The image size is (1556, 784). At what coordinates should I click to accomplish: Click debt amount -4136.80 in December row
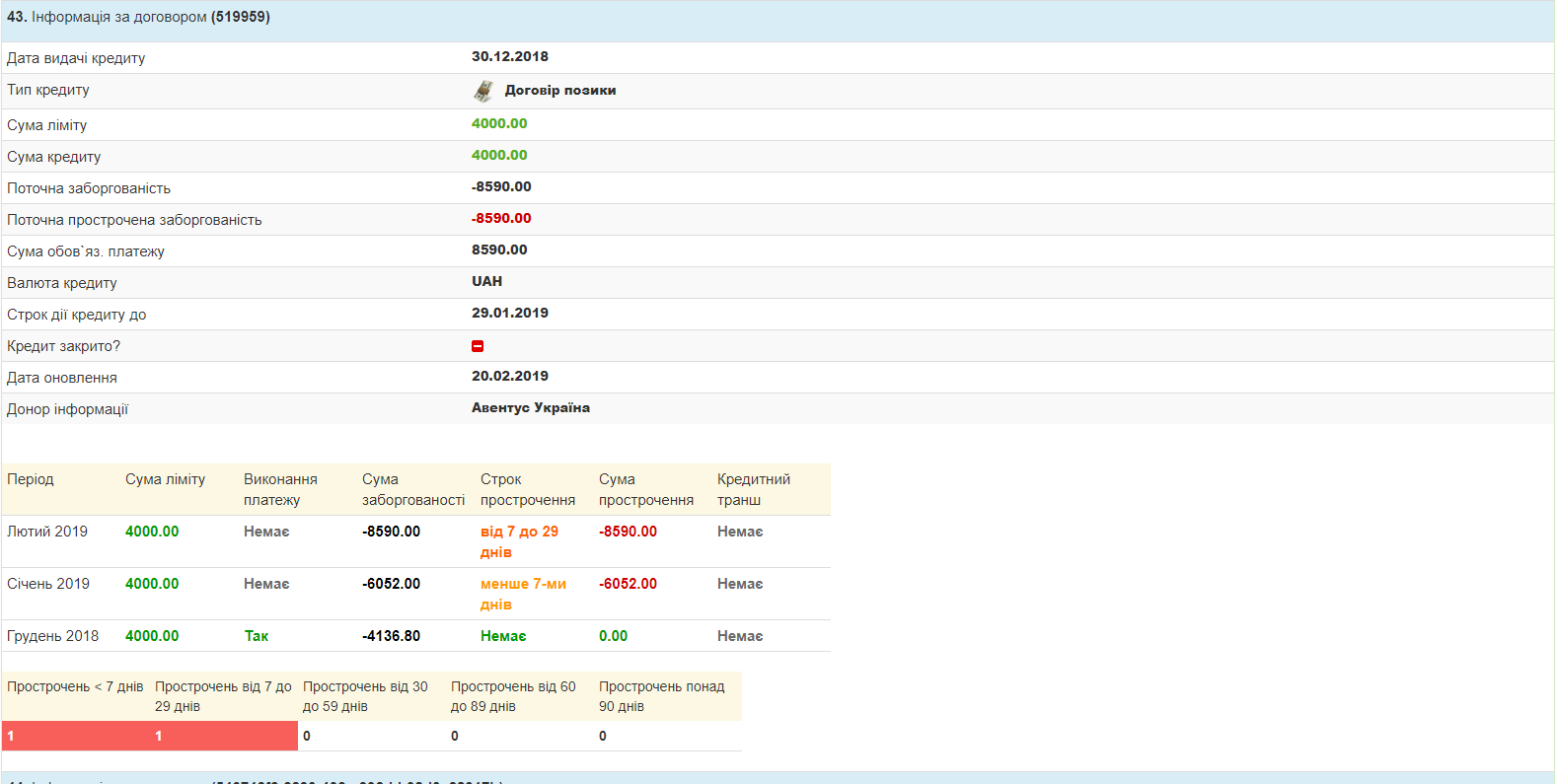[392, 636]
